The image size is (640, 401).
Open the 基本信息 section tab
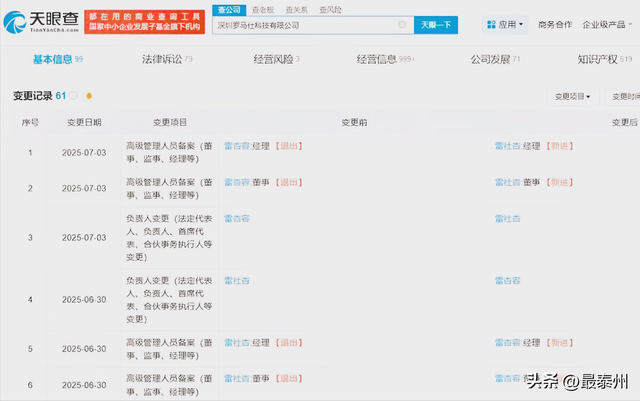pos(58,60)
